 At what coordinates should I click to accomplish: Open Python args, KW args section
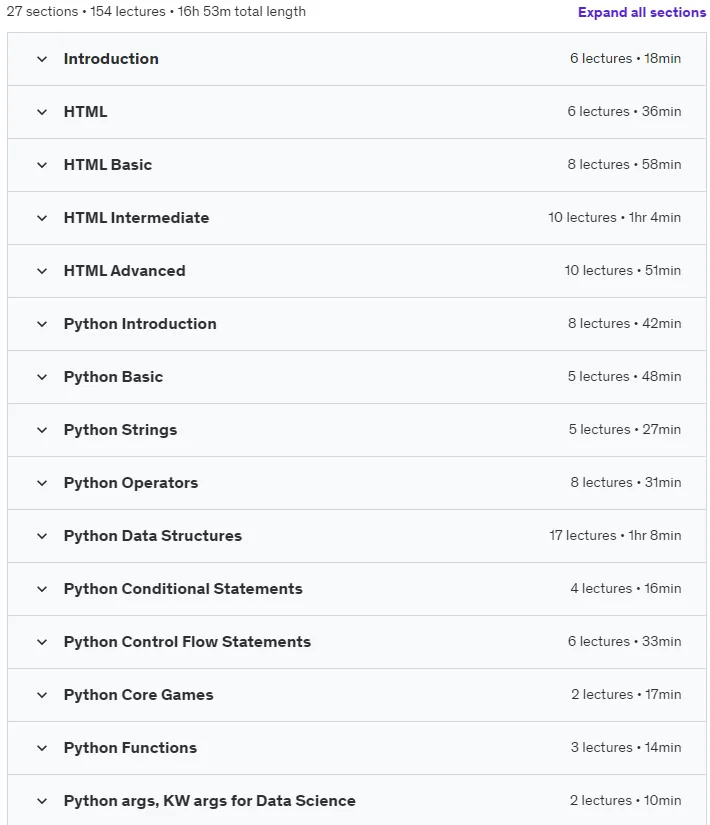point(209,801)
